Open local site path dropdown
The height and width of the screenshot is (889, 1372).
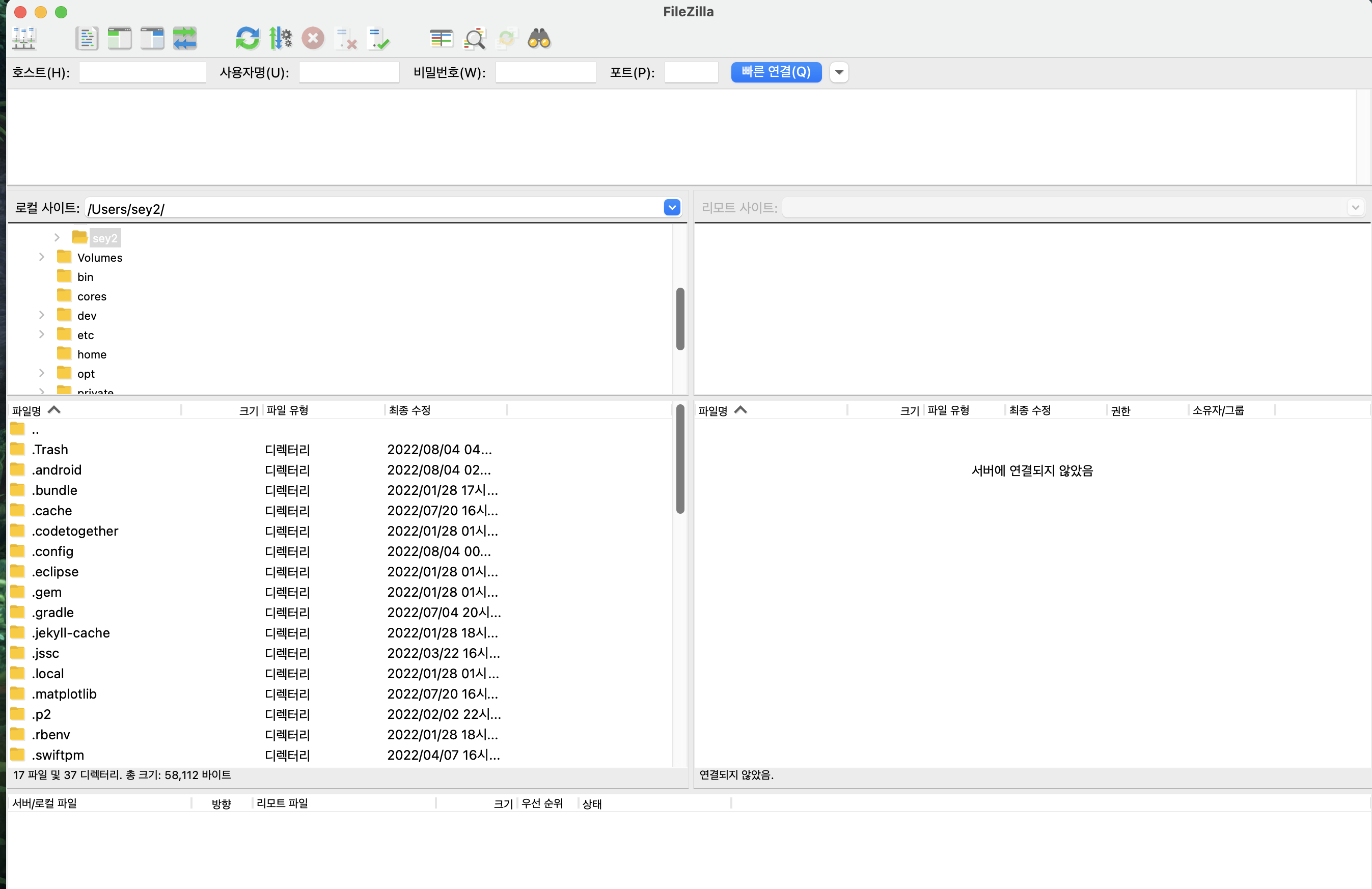[x=672, y=208]
